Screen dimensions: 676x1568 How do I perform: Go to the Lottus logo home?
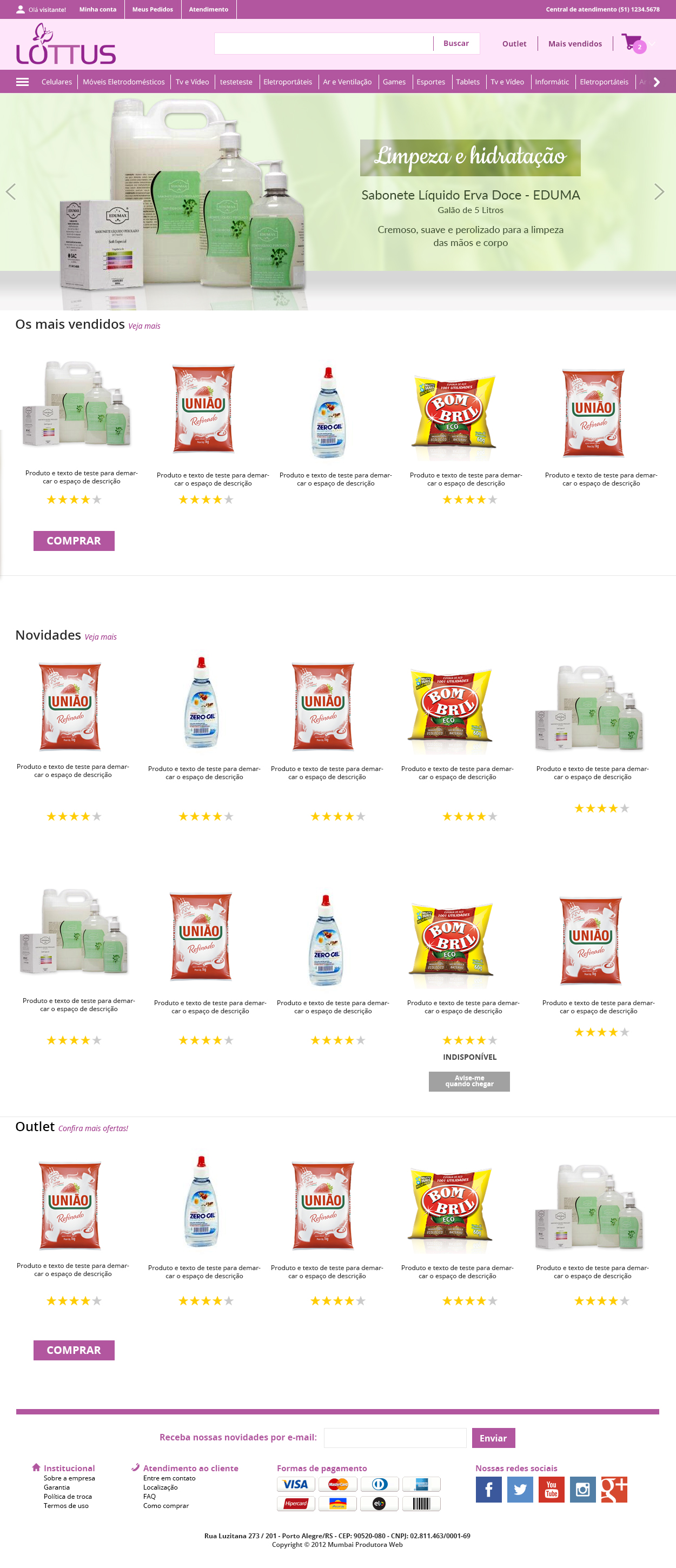[x=66, y=44]
